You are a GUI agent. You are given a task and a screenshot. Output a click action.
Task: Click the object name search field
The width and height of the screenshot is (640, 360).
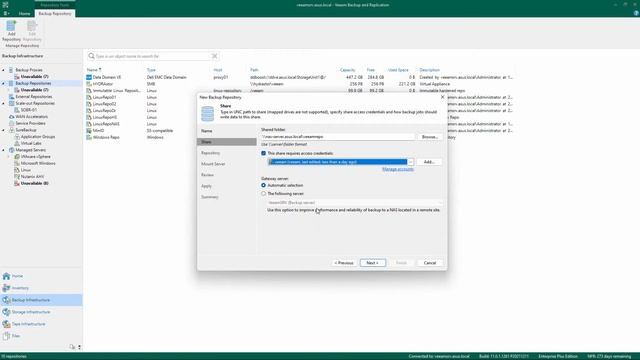coord(153,56)
